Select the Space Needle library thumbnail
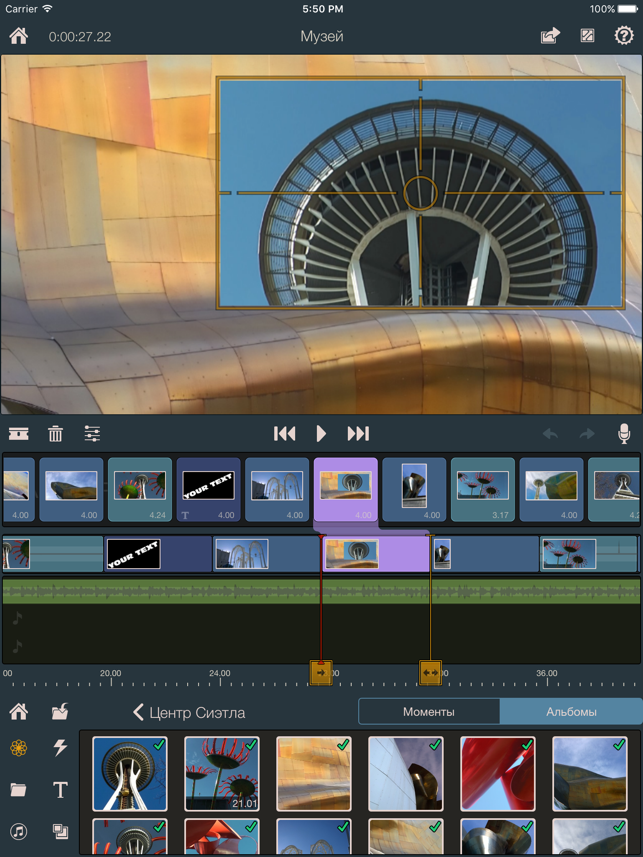643x857 pixels. (x=130, y=773)
